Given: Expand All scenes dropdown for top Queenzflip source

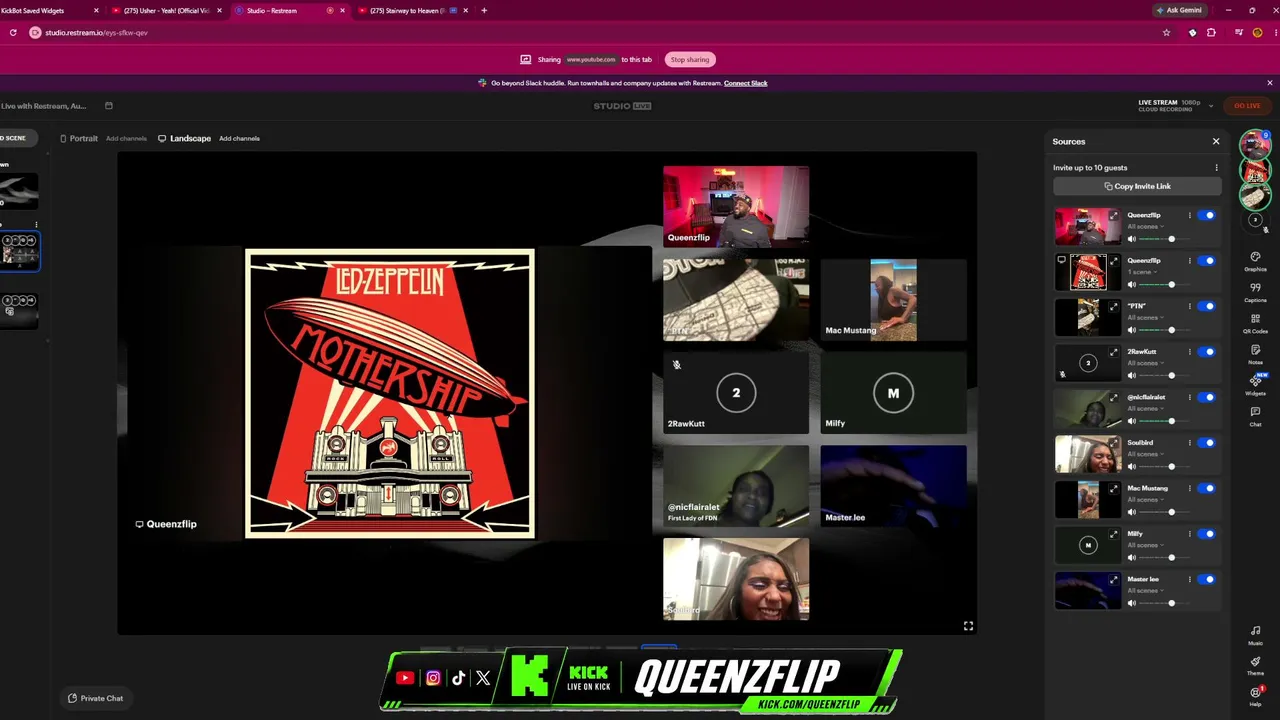Looking at the screenshot, I should click(x=1146, y=227).
